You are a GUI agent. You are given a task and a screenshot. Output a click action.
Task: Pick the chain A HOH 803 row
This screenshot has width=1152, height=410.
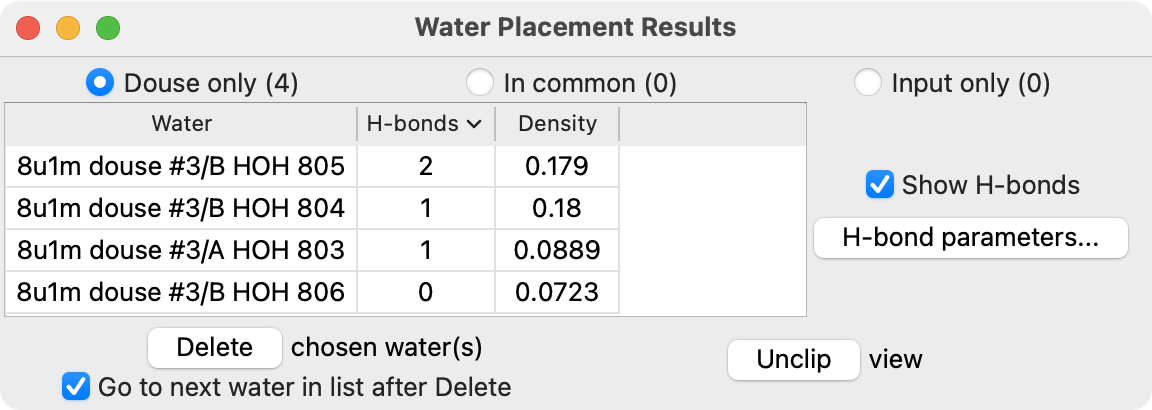[181, 250]
